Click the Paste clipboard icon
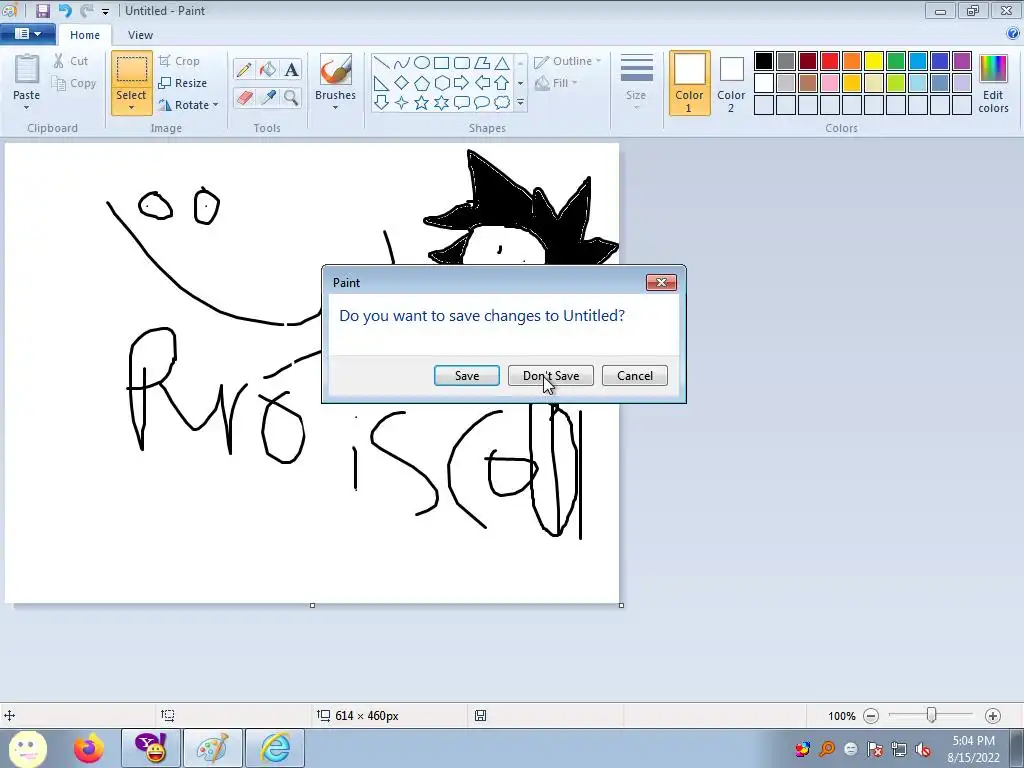The image size is (1024, 768). tap(27, 69)
